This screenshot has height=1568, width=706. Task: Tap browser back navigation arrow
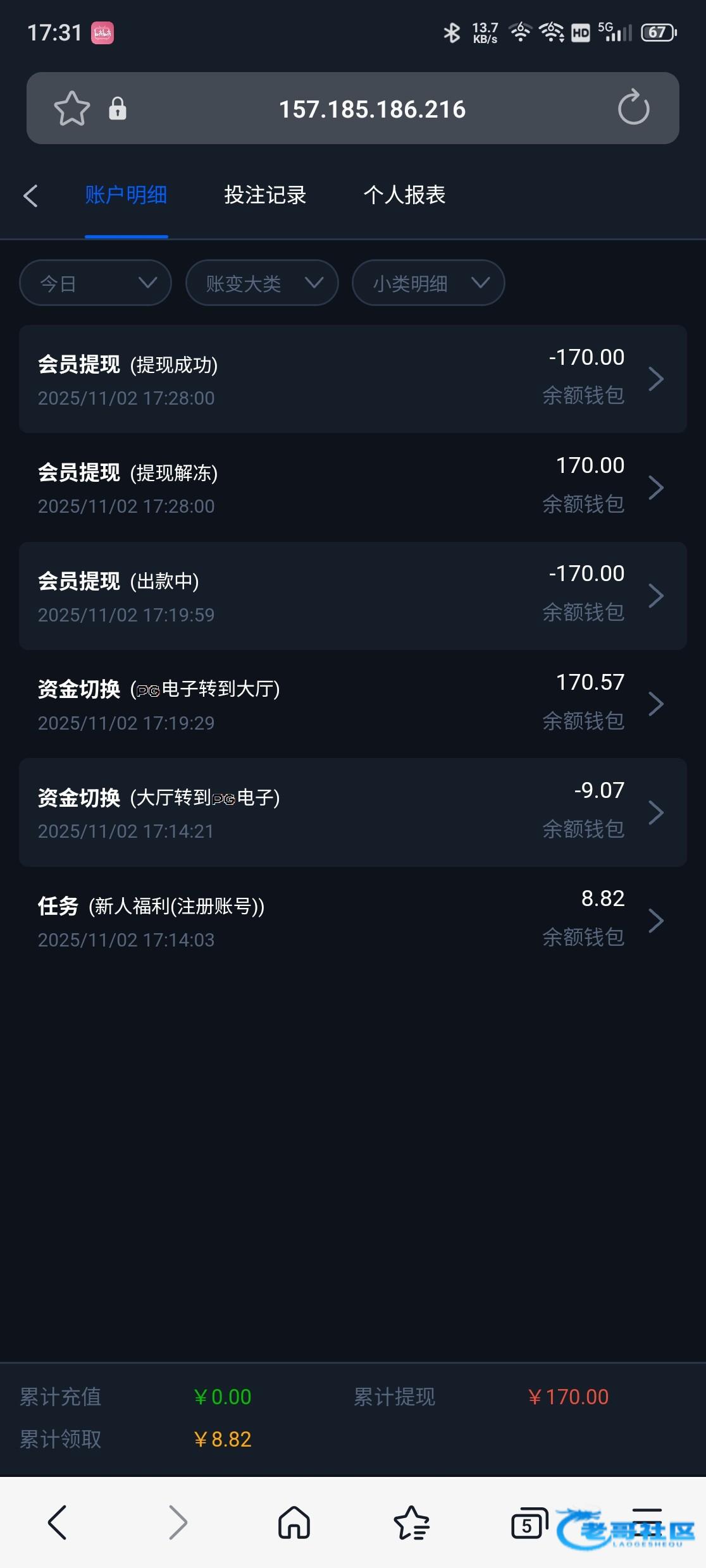coord(58,1522)
